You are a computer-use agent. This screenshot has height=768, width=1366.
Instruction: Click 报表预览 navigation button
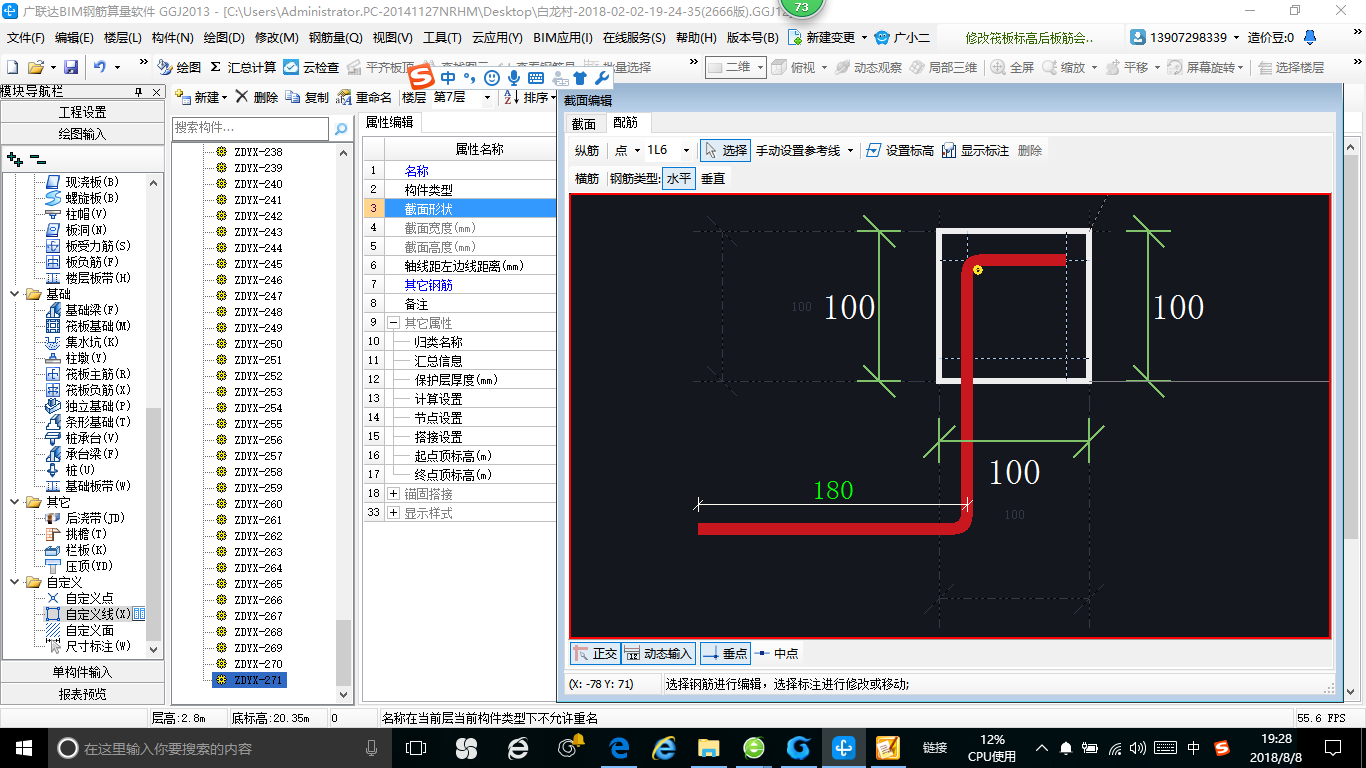(82, 694)
